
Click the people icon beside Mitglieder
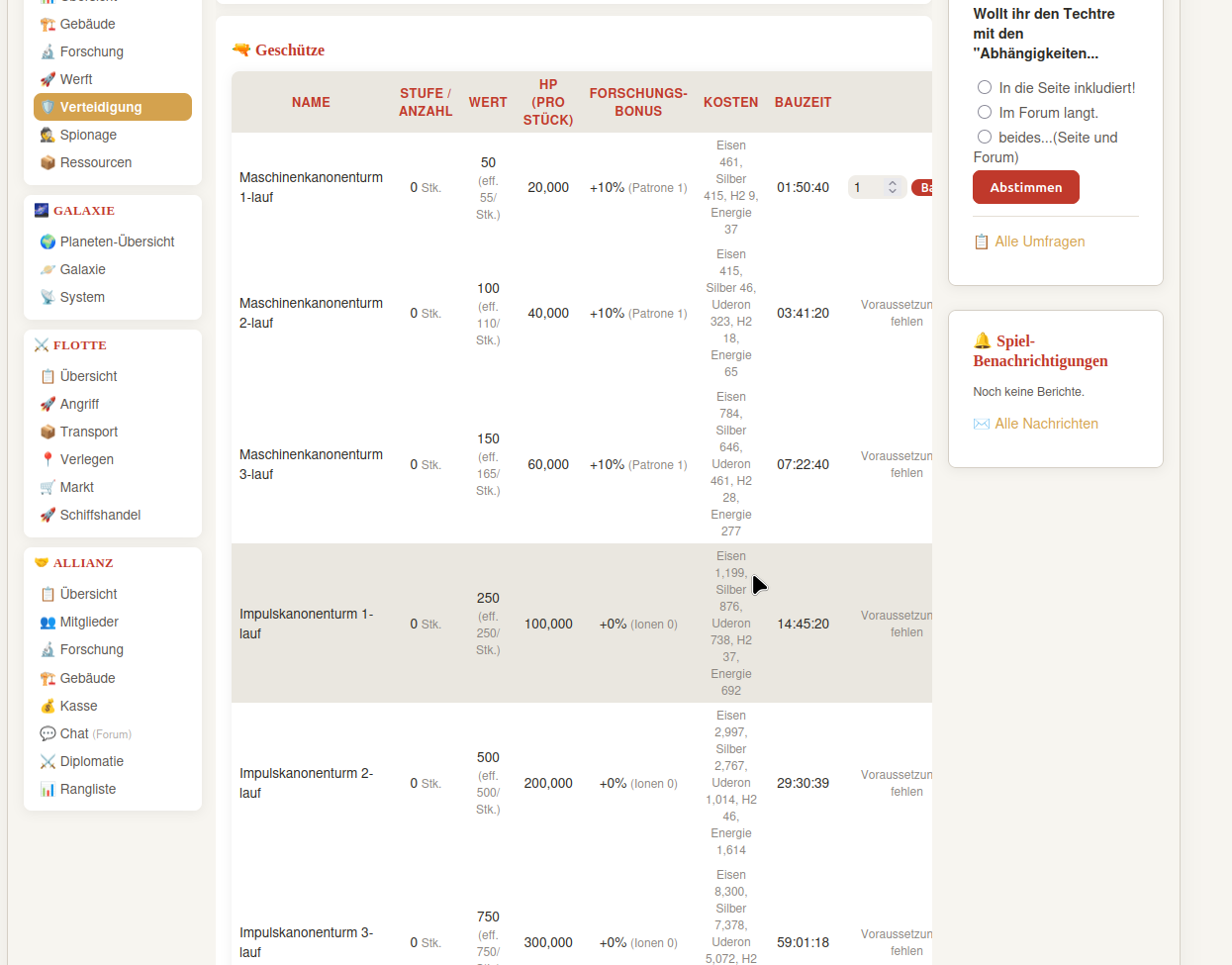(47, 622)
